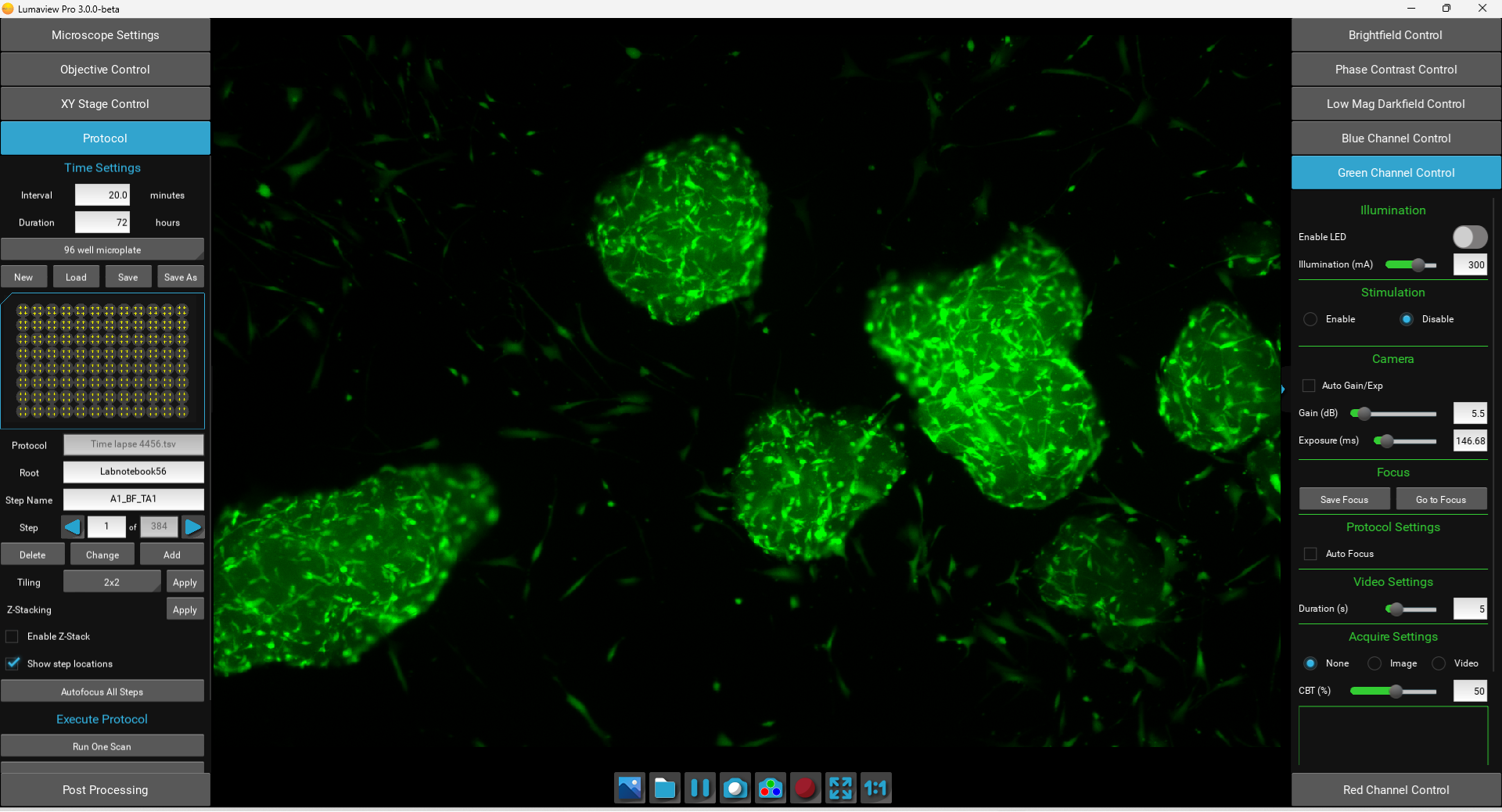Collapse Green Channel Control tab

[x=1396, y=173]
